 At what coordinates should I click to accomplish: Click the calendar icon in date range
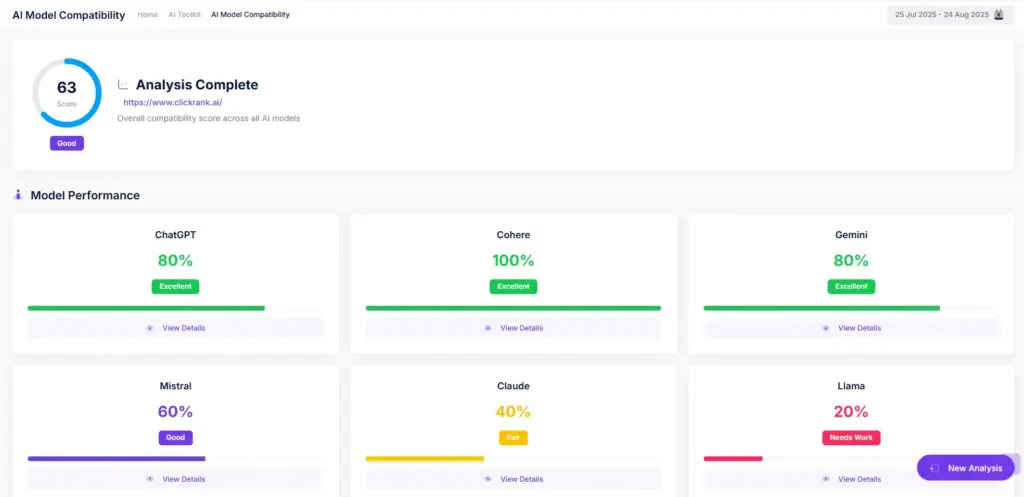(x=997, y=15)
